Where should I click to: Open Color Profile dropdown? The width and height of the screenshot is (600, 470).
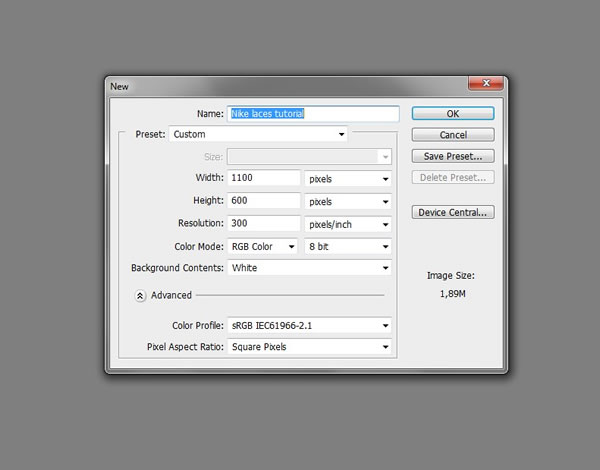(x=310, y=326)
